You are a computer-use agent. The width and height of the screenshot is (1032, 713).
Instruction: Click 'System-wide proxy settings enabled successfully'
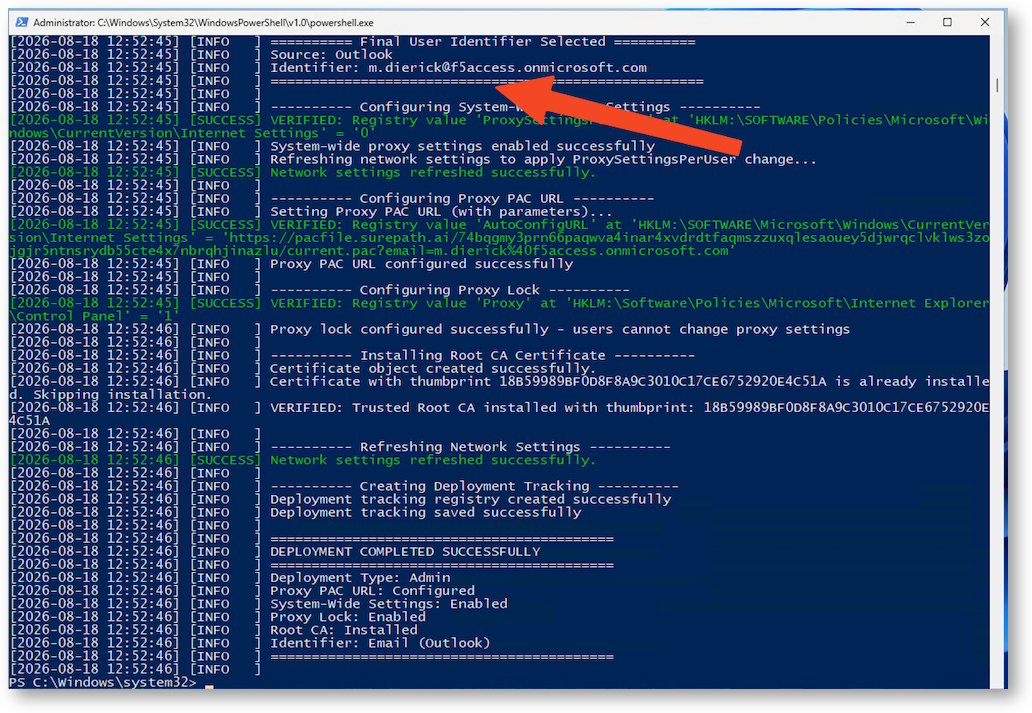(462, 146)
